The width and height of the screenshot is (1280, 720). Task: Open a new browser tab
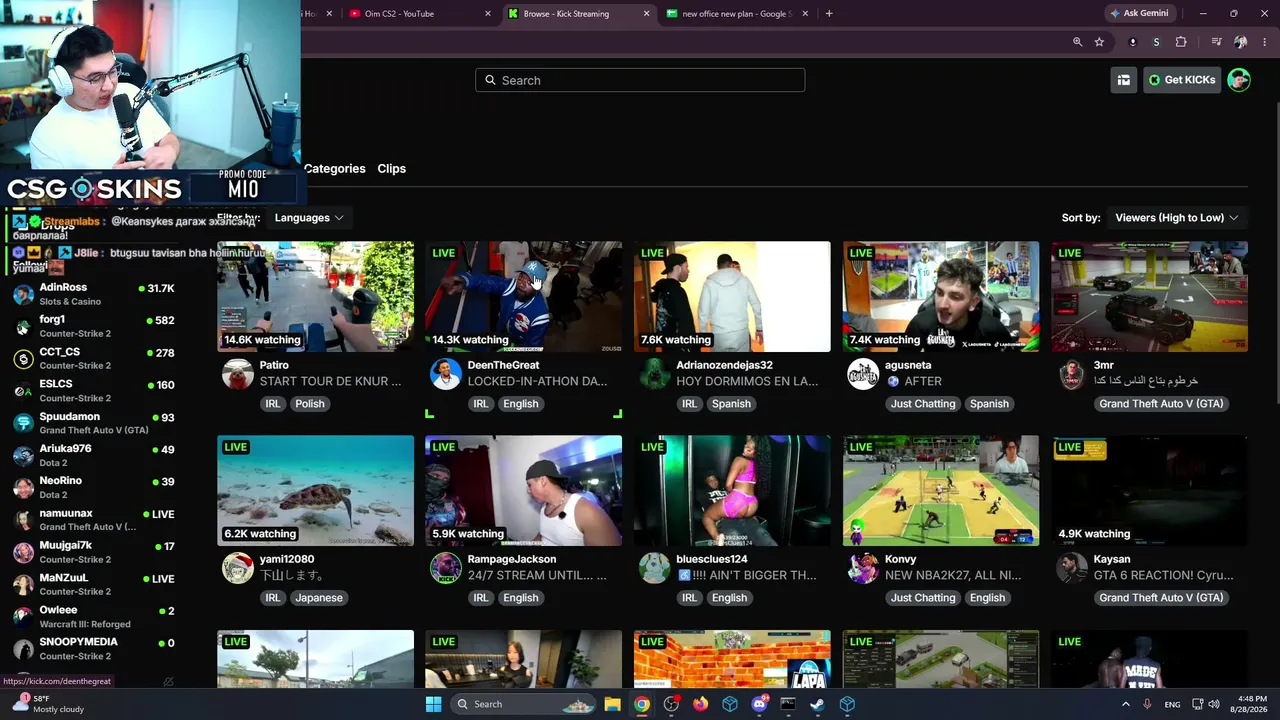tap(829, 14)
